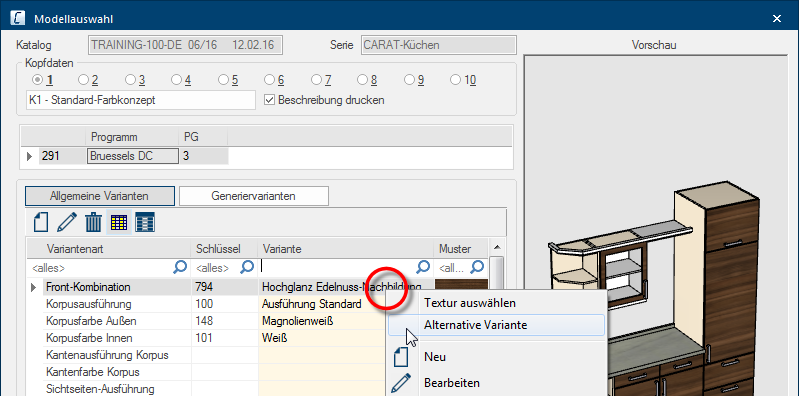799x396 pixels.
Task: Expand the row 291 Bruessels DC arrow
Action: (29, 156)
